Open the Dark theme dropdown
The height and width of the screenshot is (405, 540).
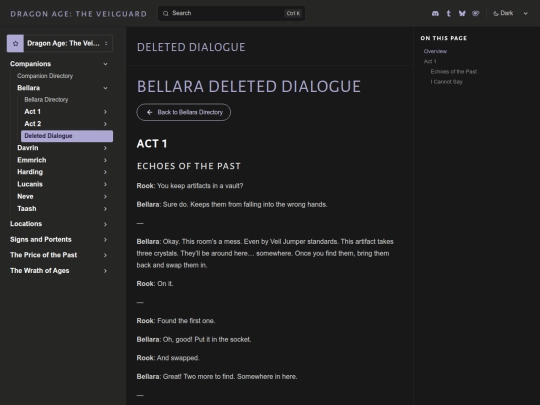pos(510,13)
